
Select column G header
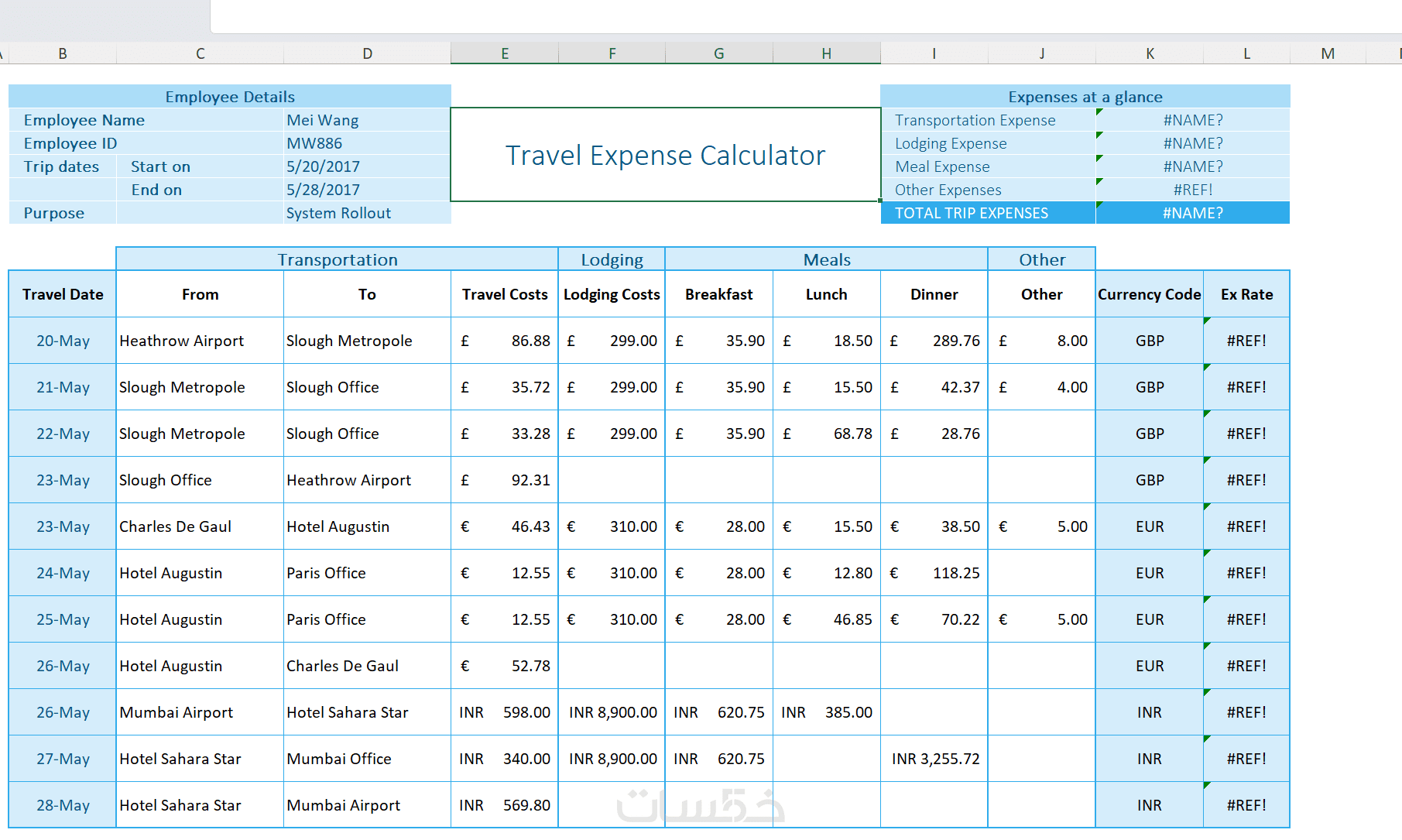pyautogui.click(x=719, y=53)
